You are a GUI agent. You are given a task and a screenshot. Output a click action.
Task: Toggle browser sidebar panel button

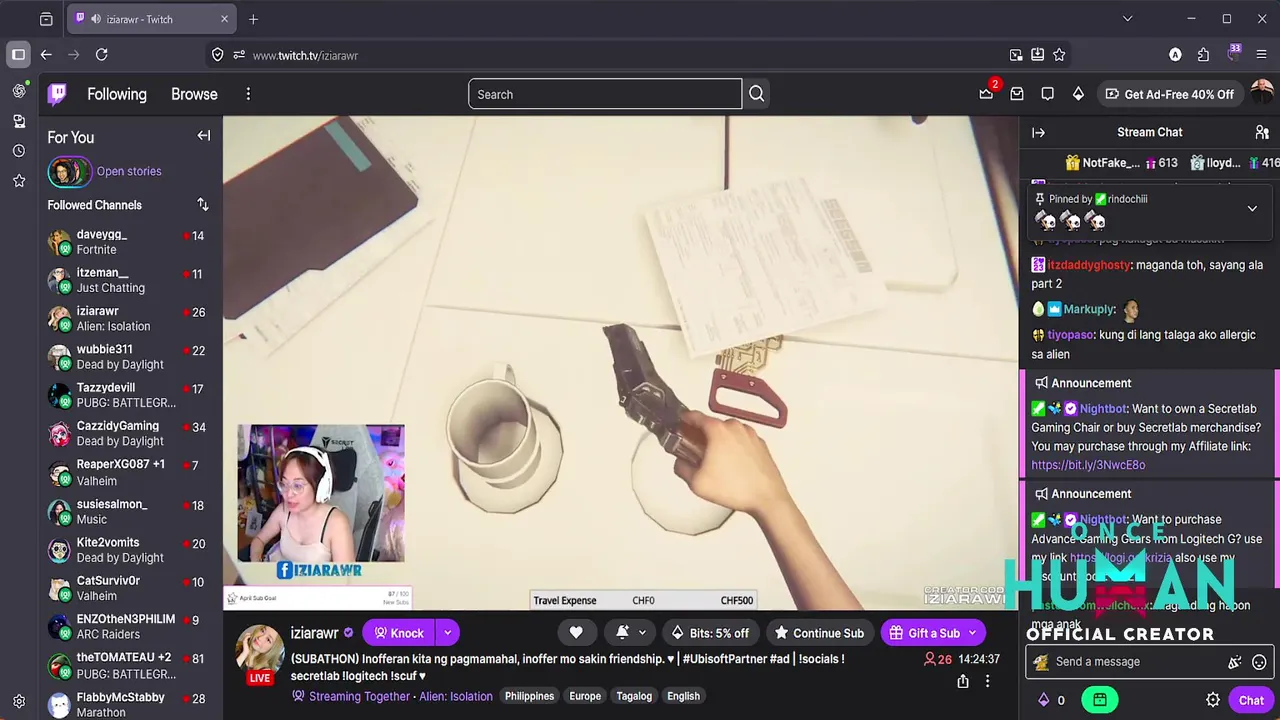[x=18, y=55]
